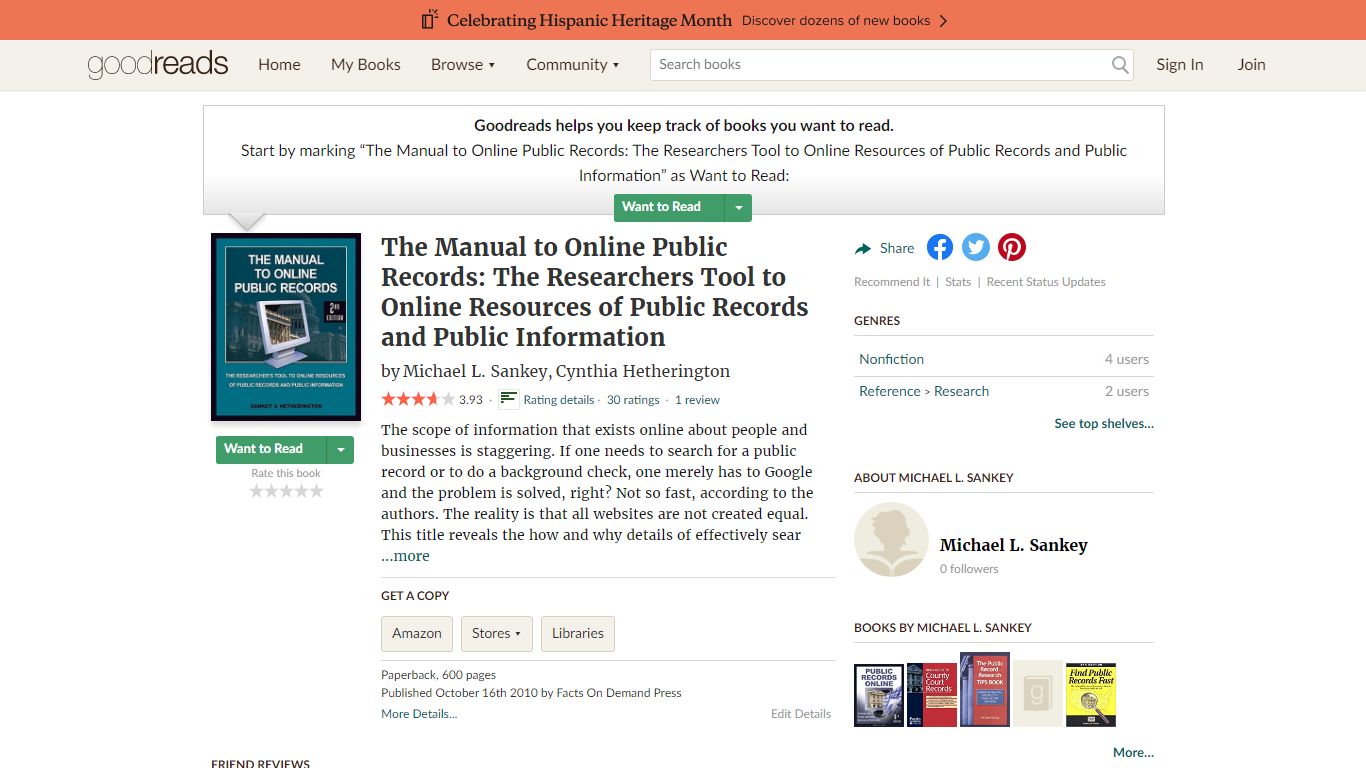Go to Home

(x=279, y=64)
